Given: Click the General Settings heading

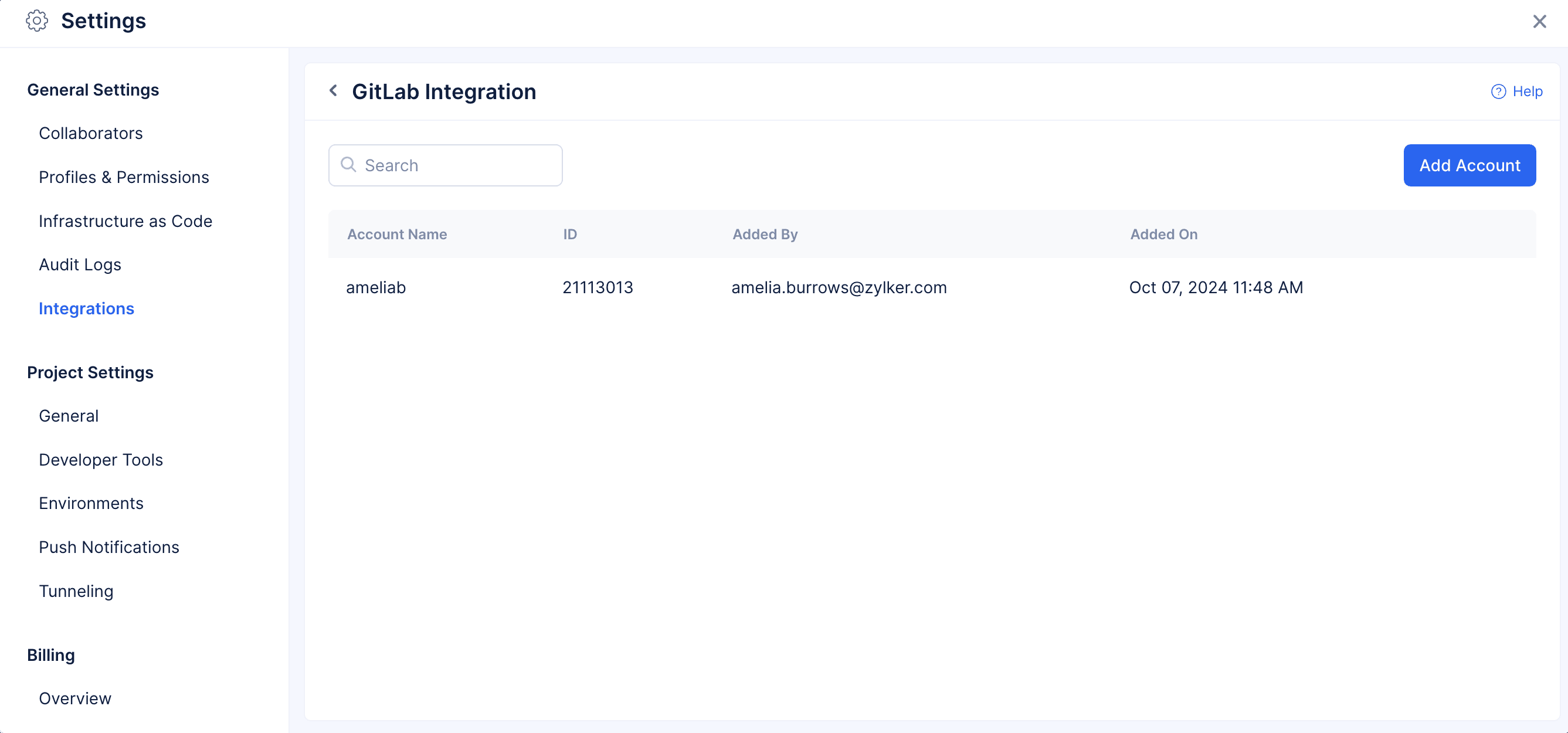Looking at the screenshot, I should 93,90.
